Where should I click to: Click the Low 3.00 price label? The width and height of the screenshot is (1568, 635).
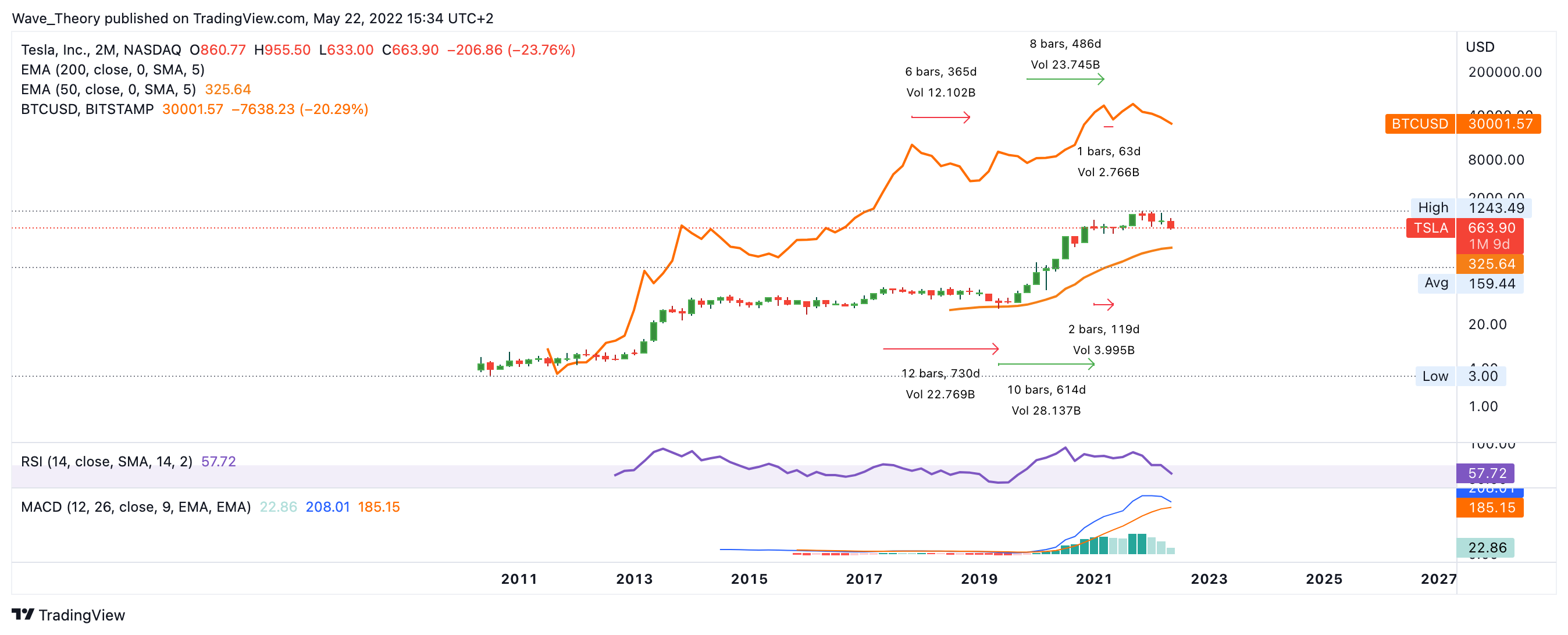(1460, 376)
